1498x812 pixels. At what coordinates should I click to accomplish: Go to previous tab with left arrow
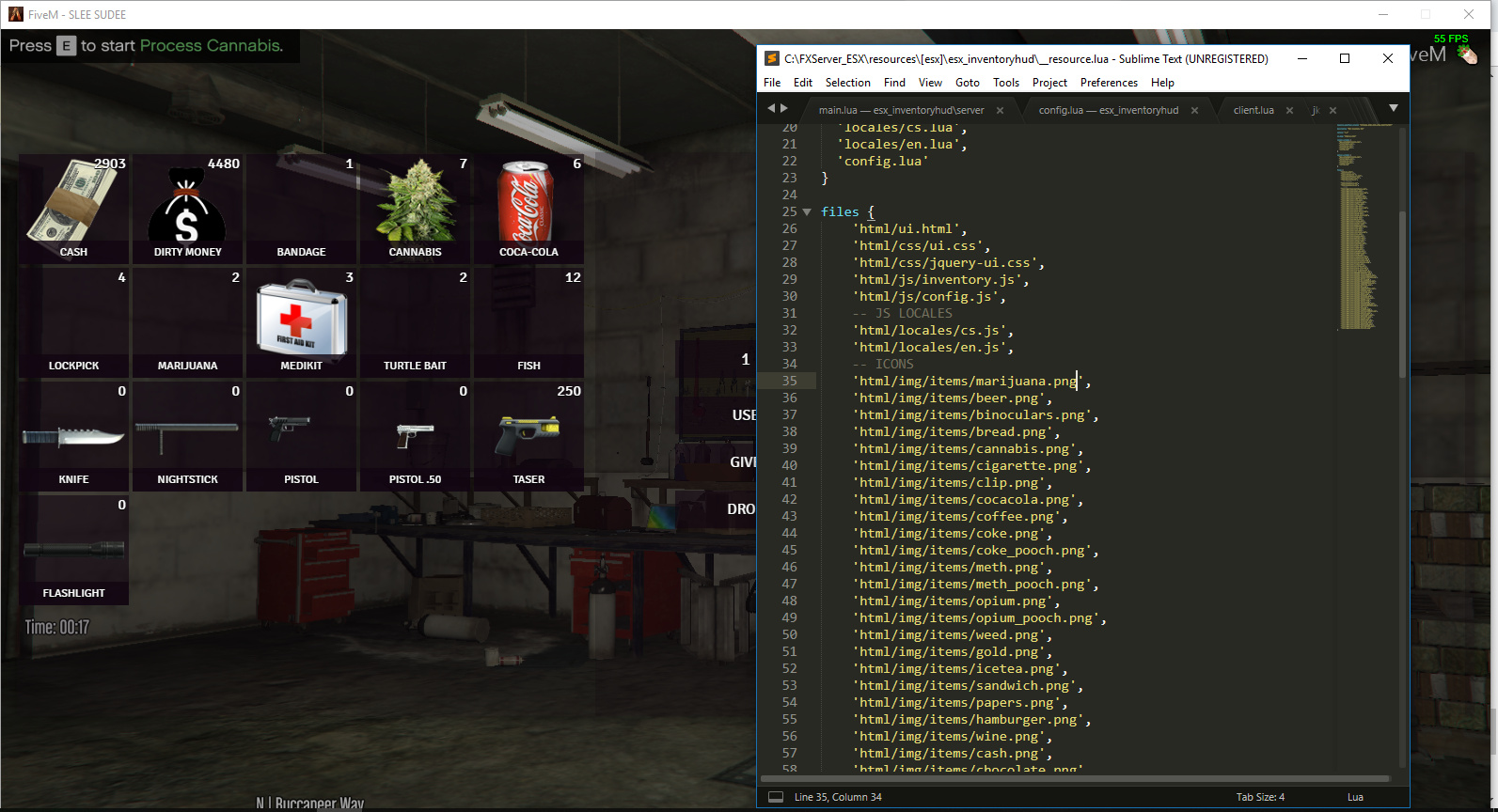[771, 108]
